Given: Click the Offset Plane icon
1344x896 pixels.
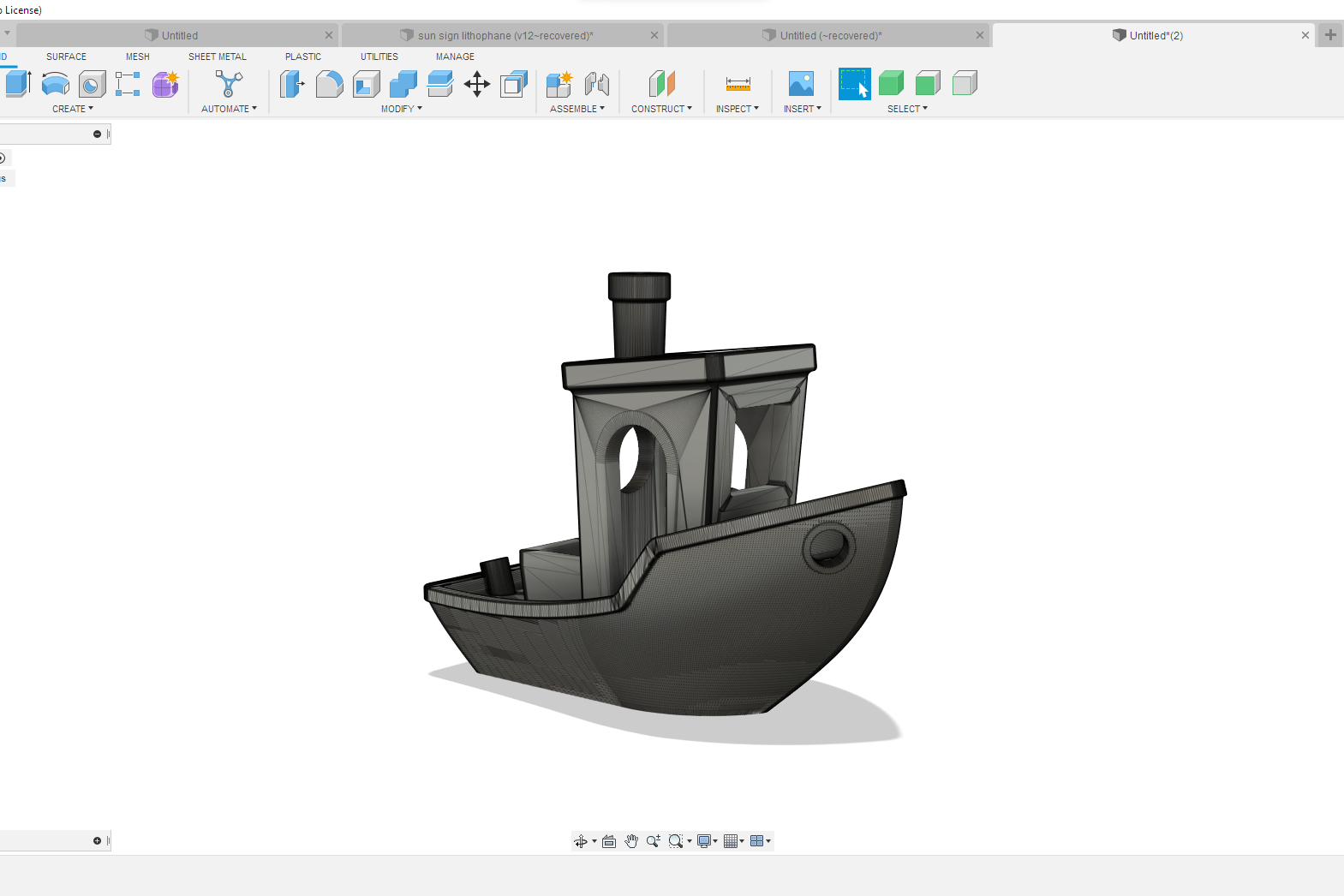Looking at the screenshot, I should (662, 84).
